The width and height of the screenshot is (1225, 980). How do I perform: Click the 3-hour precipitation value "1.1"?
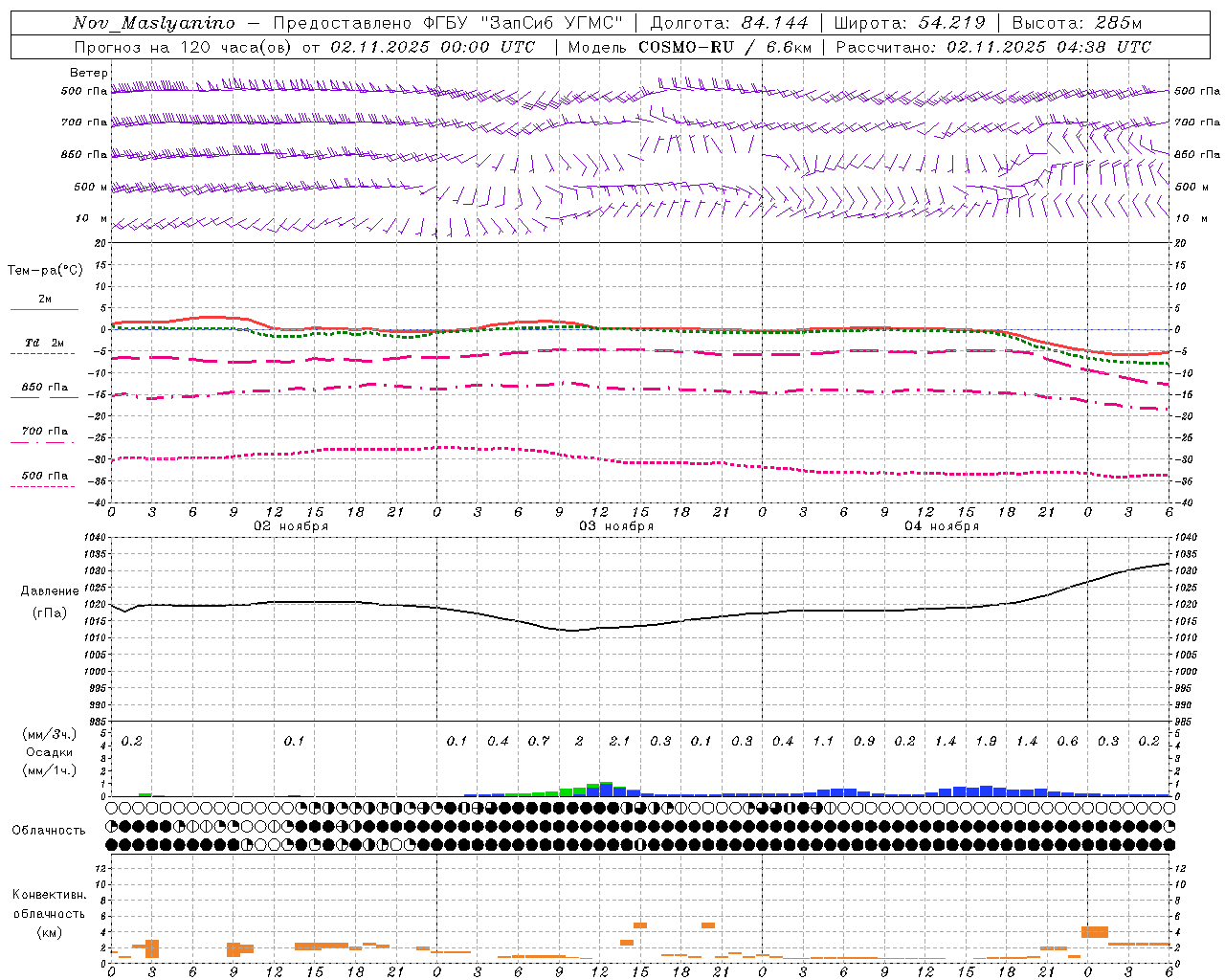[x=823, y=742]
